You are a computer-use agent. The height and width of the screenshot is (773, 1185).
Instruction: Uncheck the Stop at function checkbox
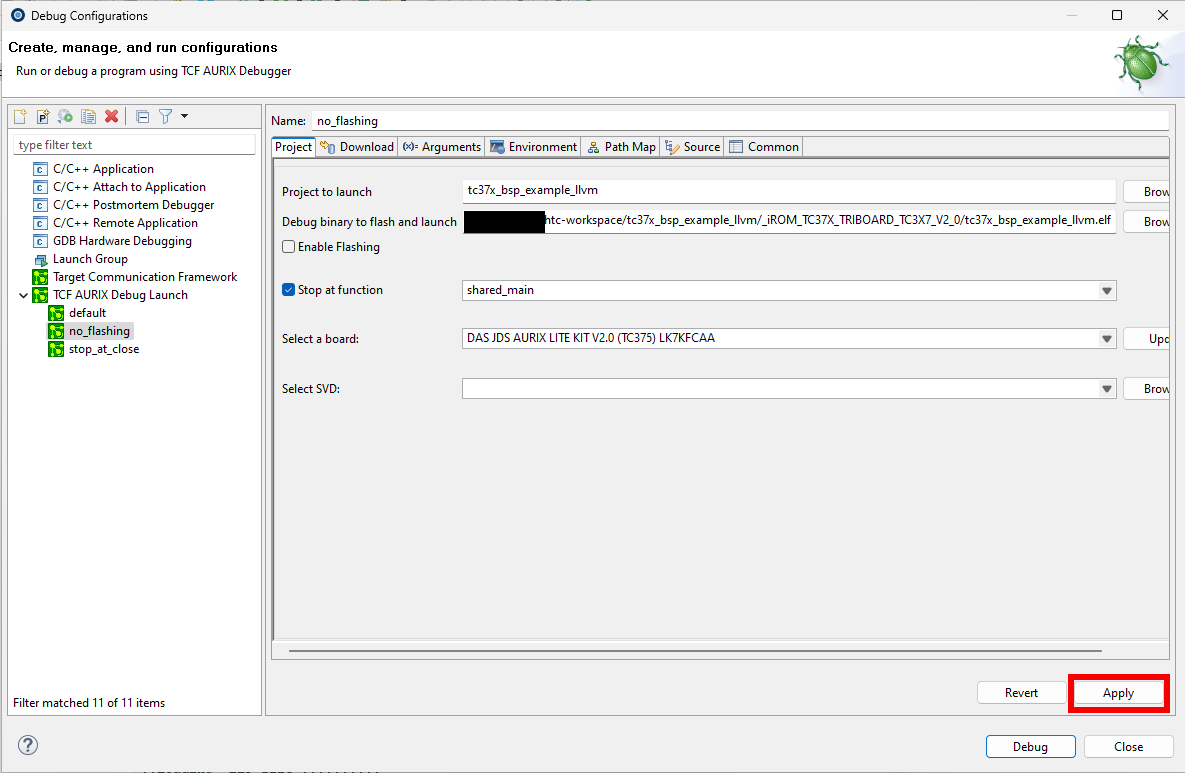[x=289, y=290]
